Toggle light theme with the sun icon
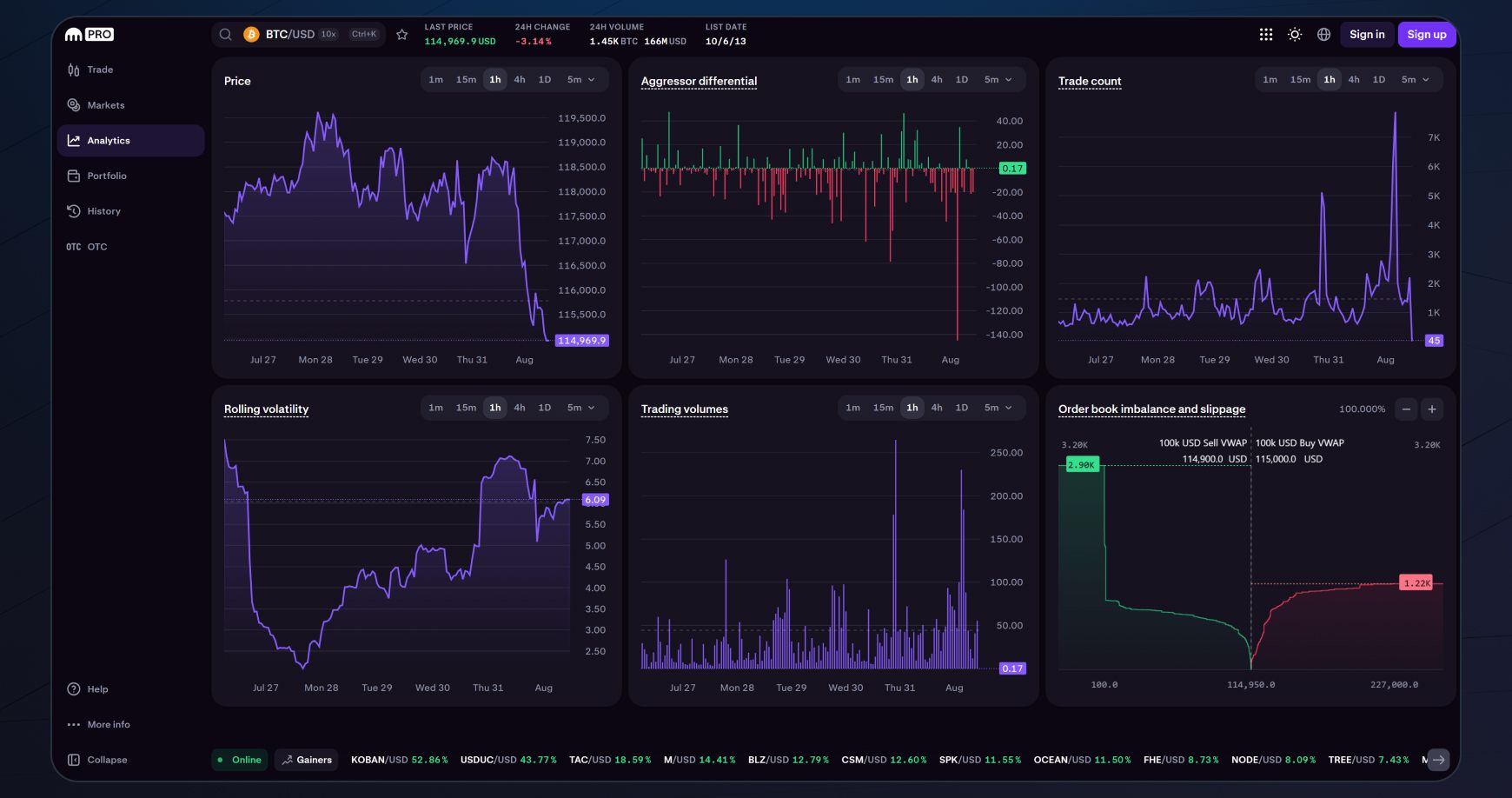Screen dimensions: 1512x798 1295,34
